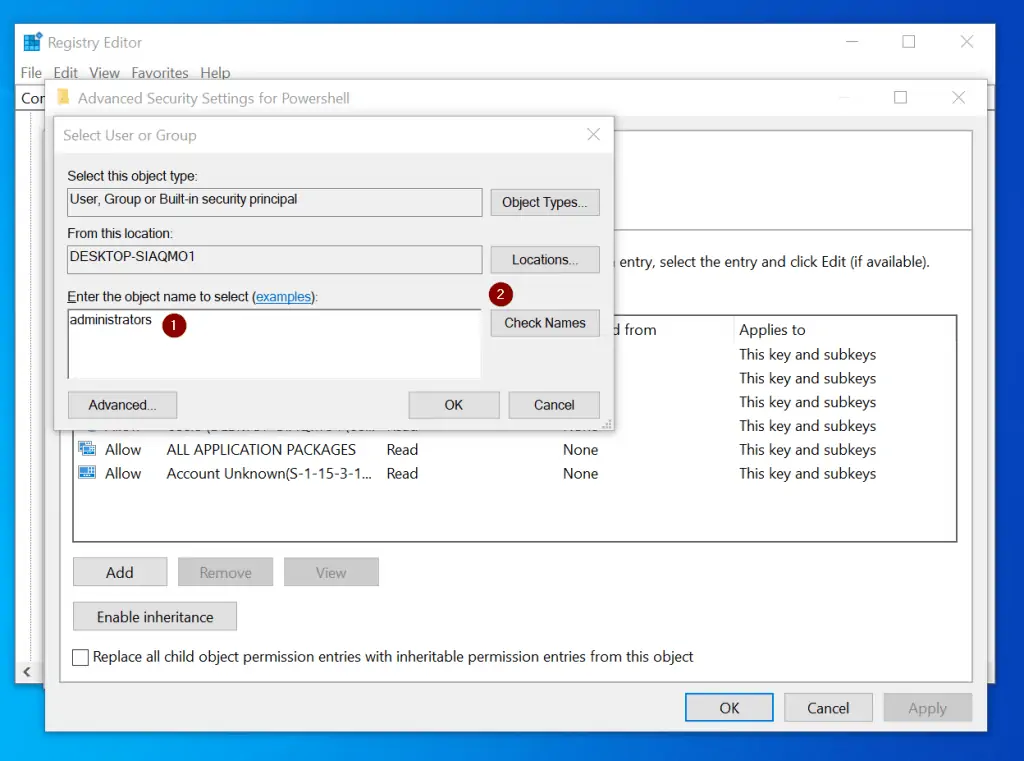Open the Help menu in Registry Editor
This screenshot has height=761, width=1024.
(215, 73)
